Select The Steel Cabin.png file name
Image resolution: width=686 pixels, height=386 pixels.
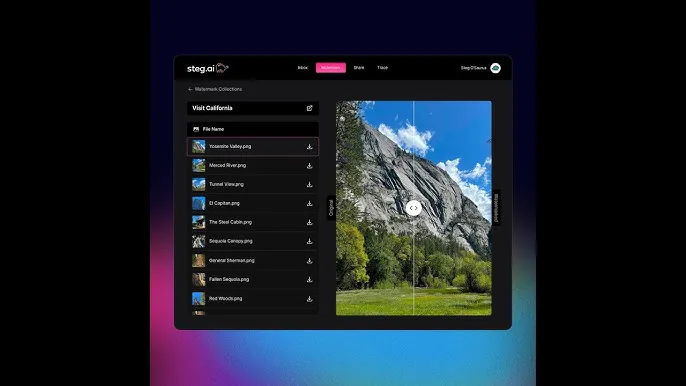(x=230, y=222)
